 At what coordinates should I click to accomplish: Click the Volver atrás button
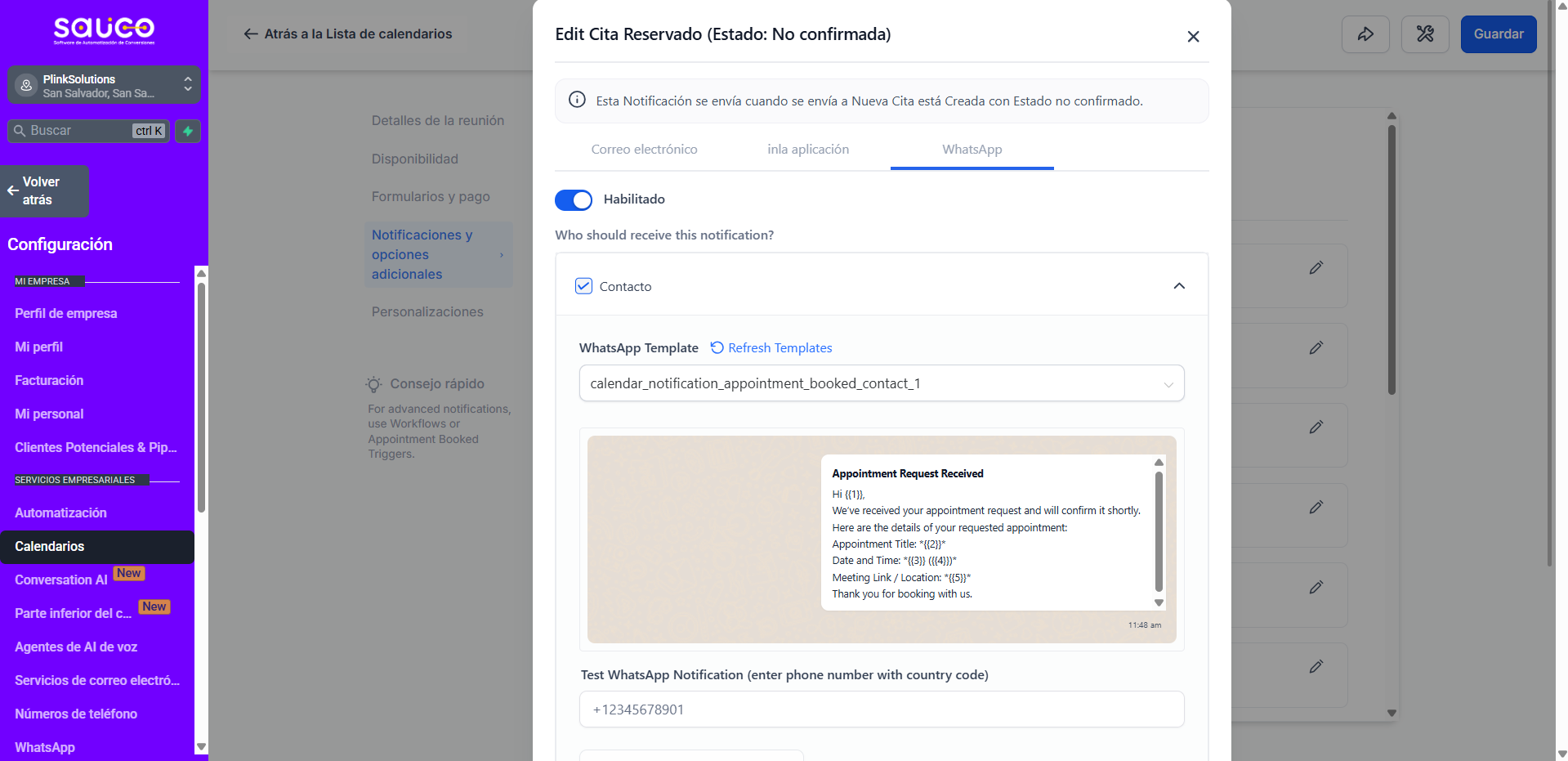coord(45,191)
